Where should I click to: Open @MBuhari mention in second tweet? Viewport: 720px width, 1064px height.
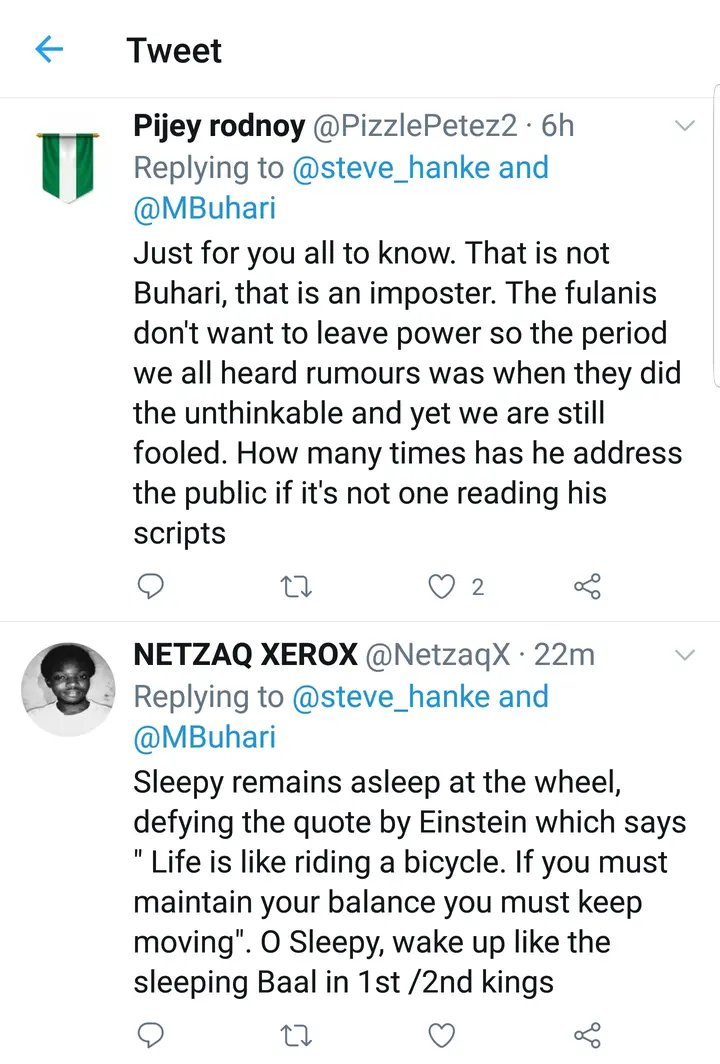pos(205,737)
